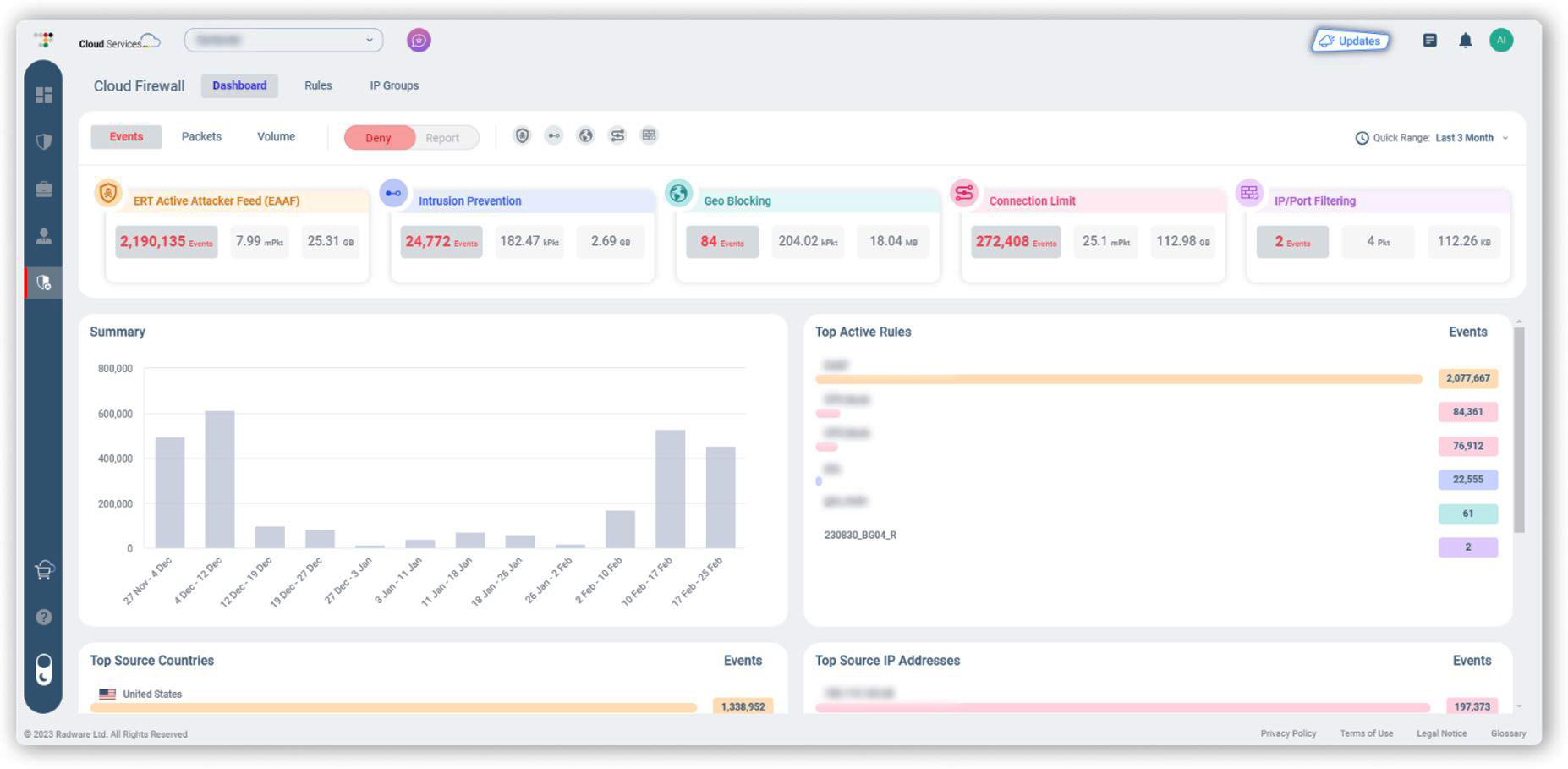Open the AI user avatar menu
Image resolution: width=1568 pixels, height=769 pixels.
pos(1501,40)
